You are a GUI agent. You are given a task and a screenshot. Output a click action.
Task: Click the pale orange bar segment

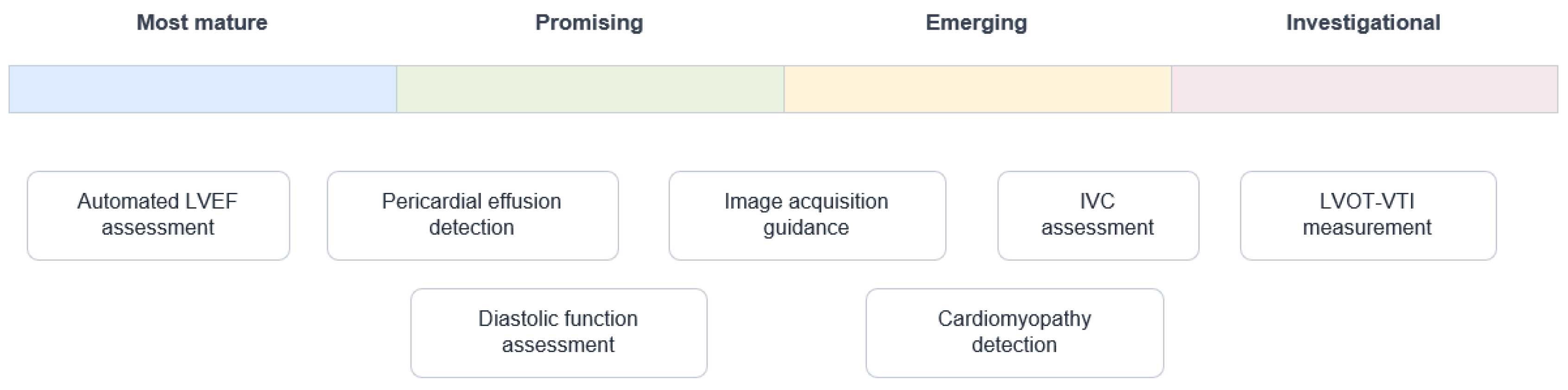pyautogui.click(x=978, y=89)
